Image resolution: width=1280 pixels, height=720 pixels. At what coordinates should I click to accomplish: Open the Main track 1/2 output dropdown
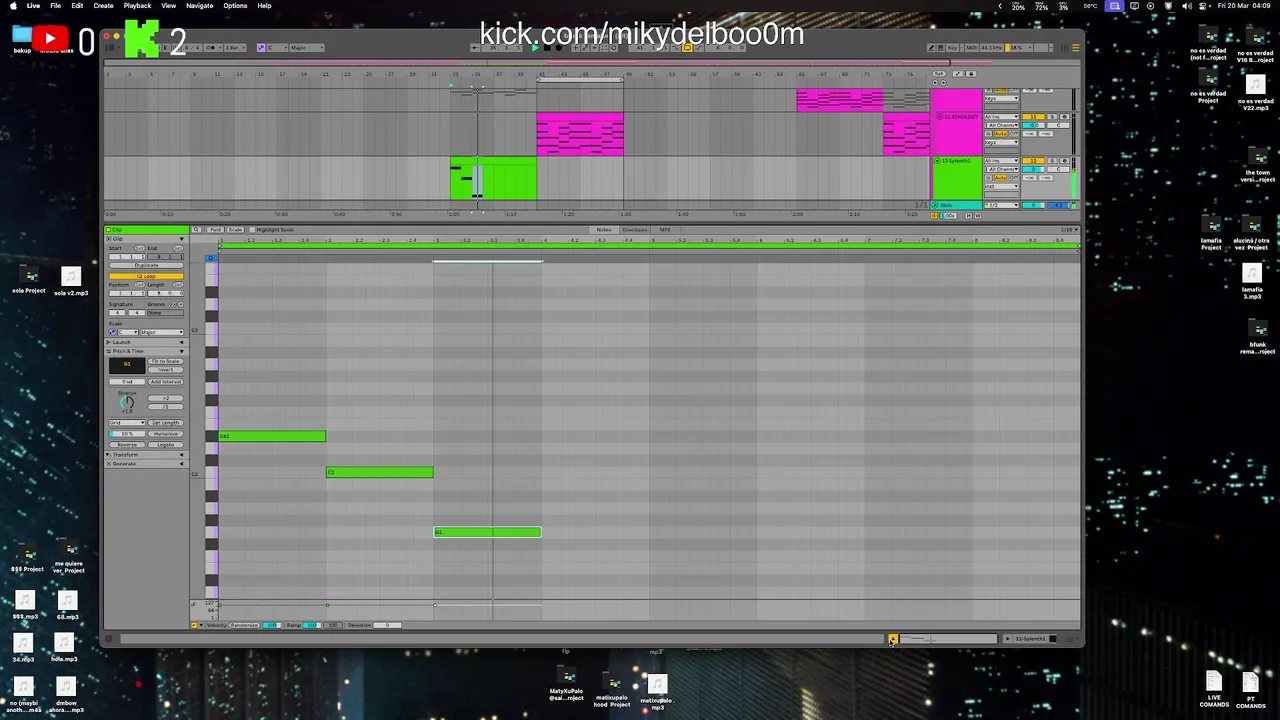(x=1001, y=205)
